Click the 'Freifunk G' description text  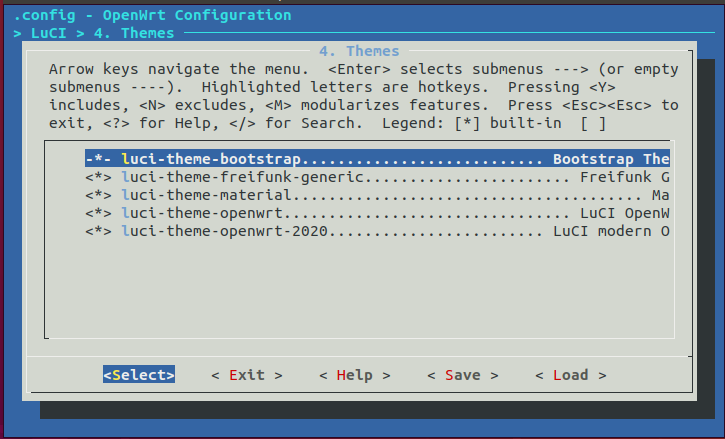(625, 177)
